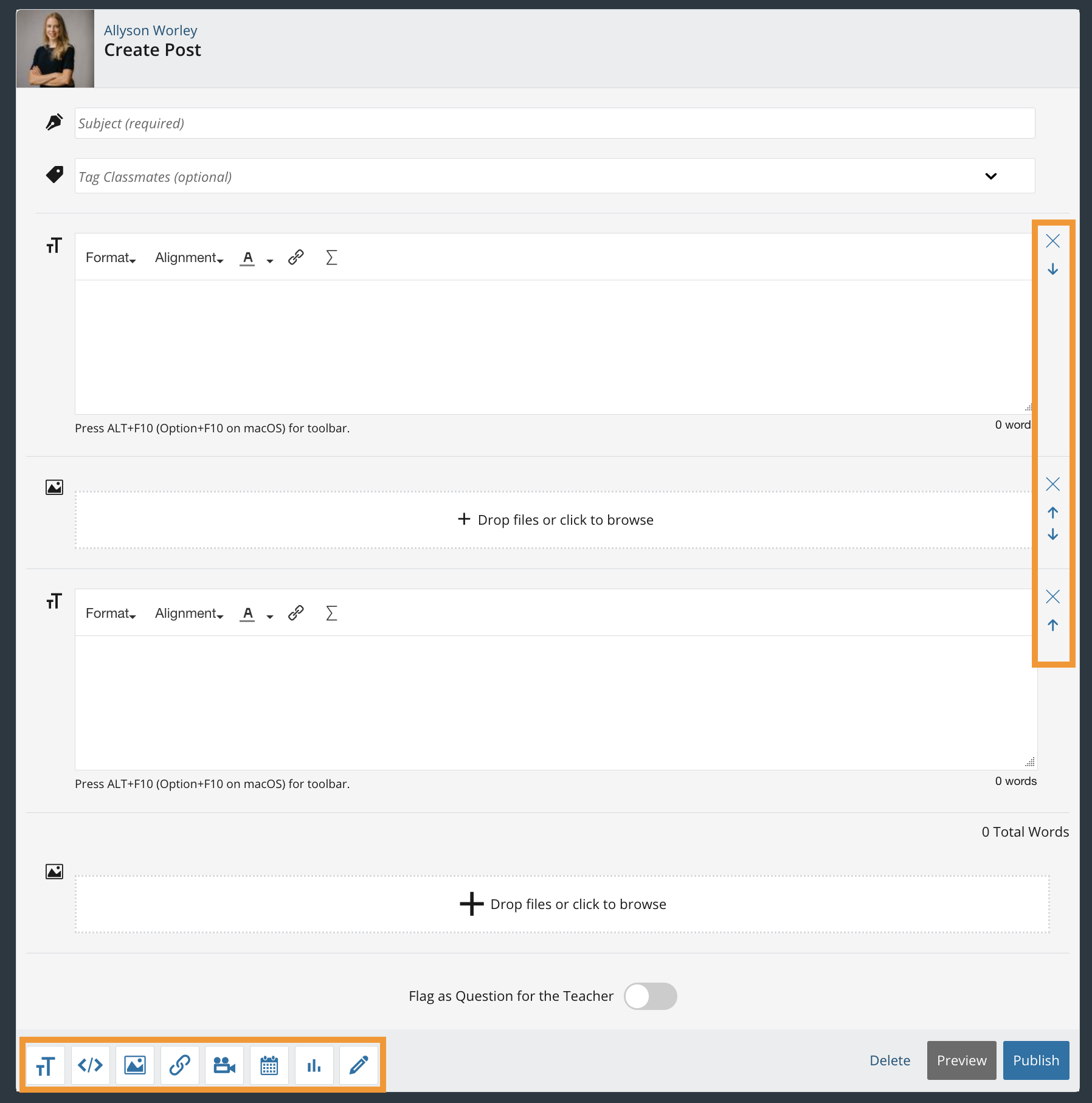Click the Delete link

coord(890,1060)
